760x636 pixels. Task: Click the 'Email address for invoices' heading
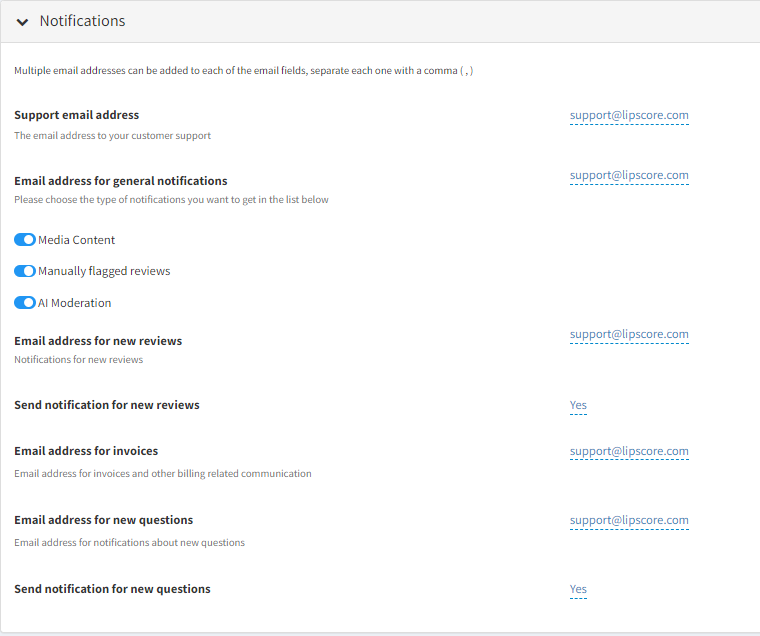click(x=86, y=451)
